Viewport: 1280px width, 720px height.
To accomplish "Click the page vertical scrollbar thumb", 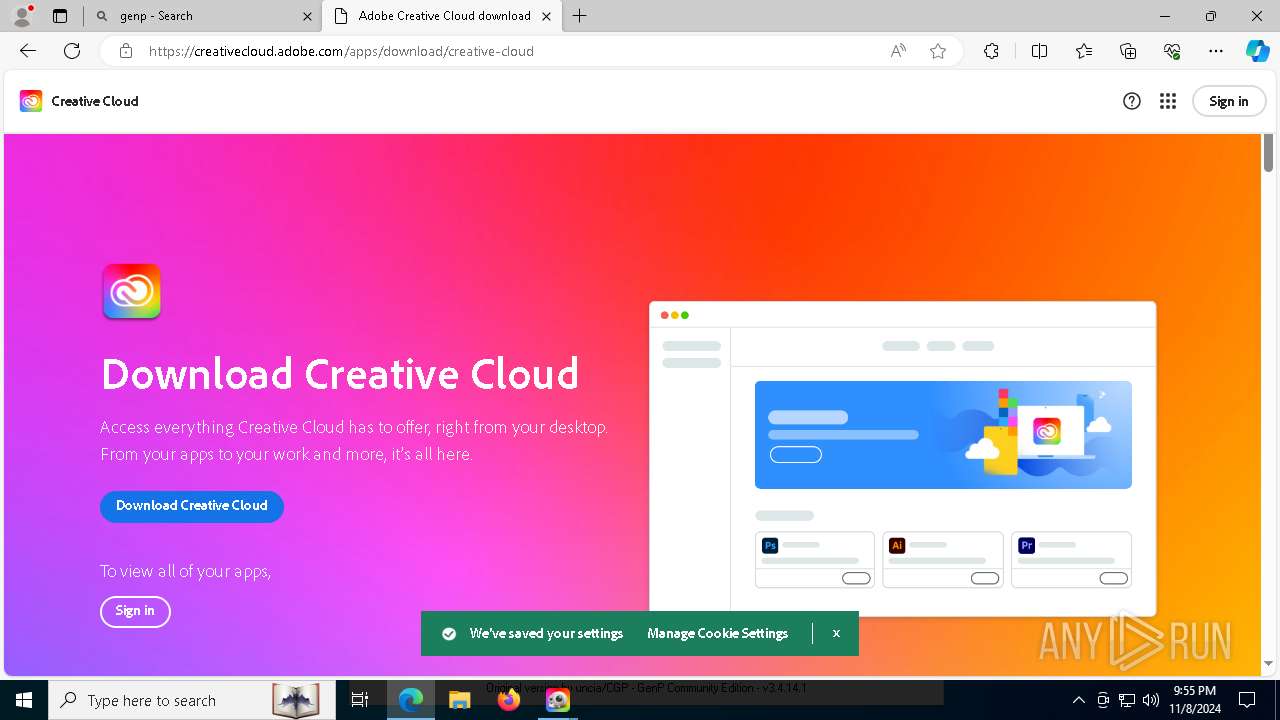I will pyautogui.click(x=1268, y=154).
